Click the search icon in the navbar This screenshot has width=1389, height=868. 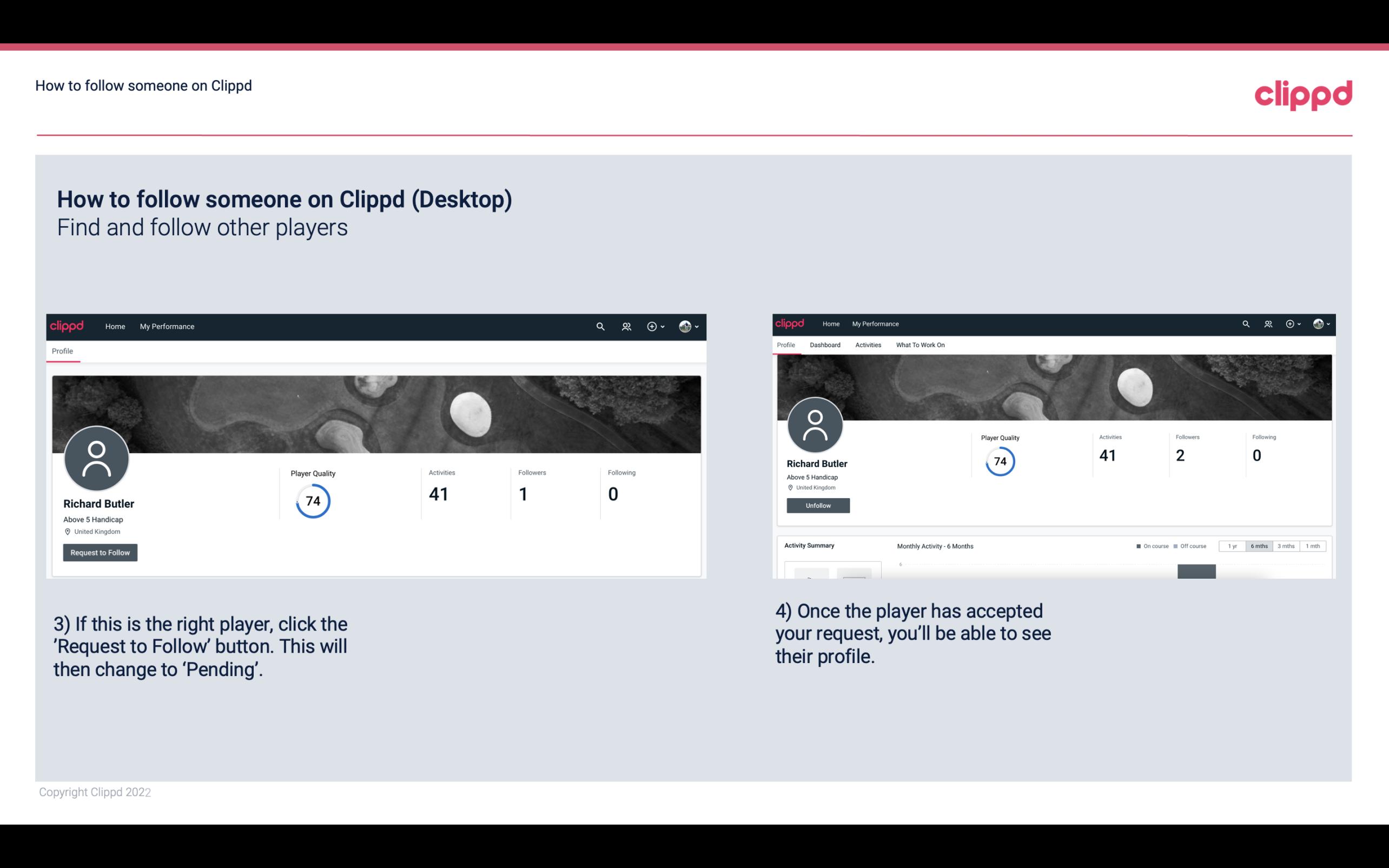(600, 326)
